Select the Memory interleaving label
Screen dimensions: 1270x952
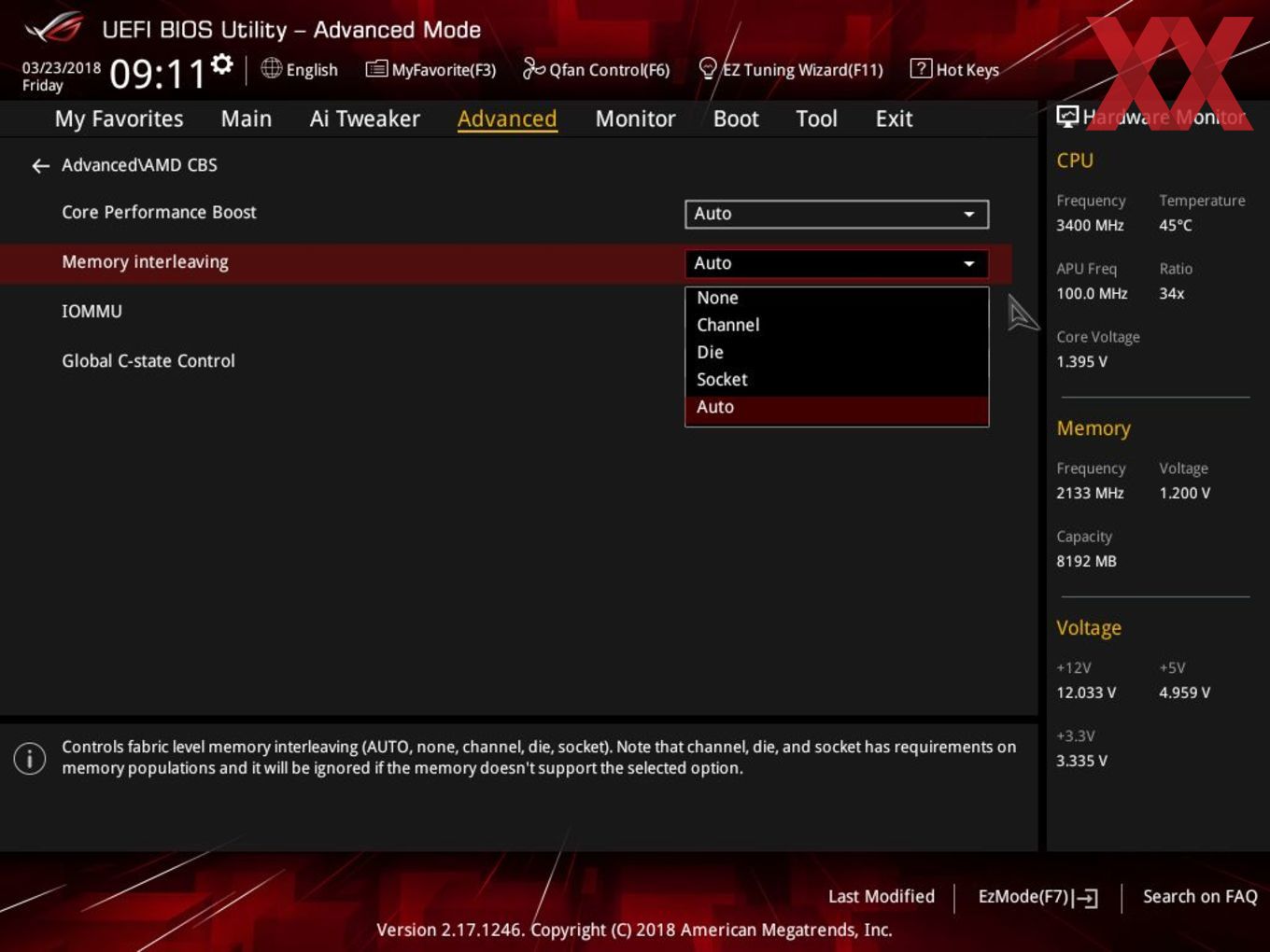point(145,262)
